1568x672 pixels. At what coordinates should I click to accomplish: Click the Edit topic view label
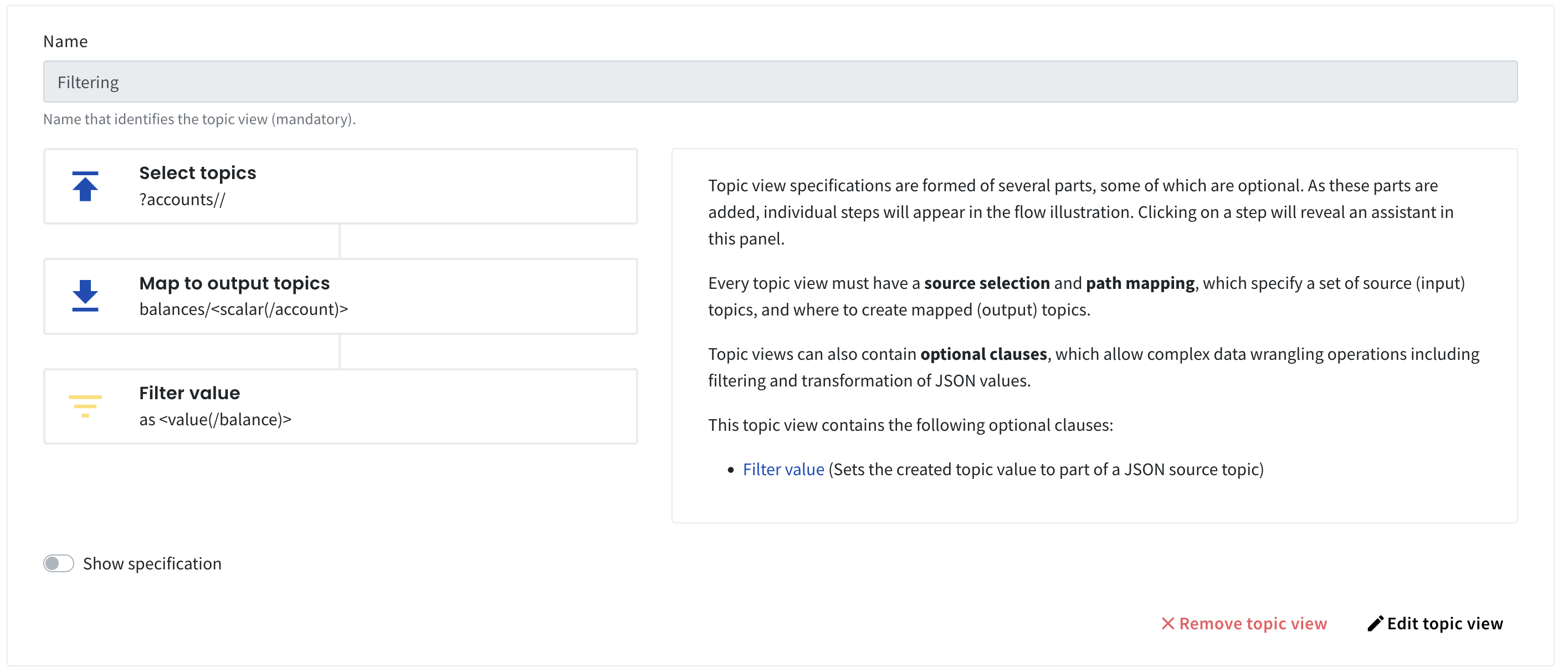click(1444, 623)
